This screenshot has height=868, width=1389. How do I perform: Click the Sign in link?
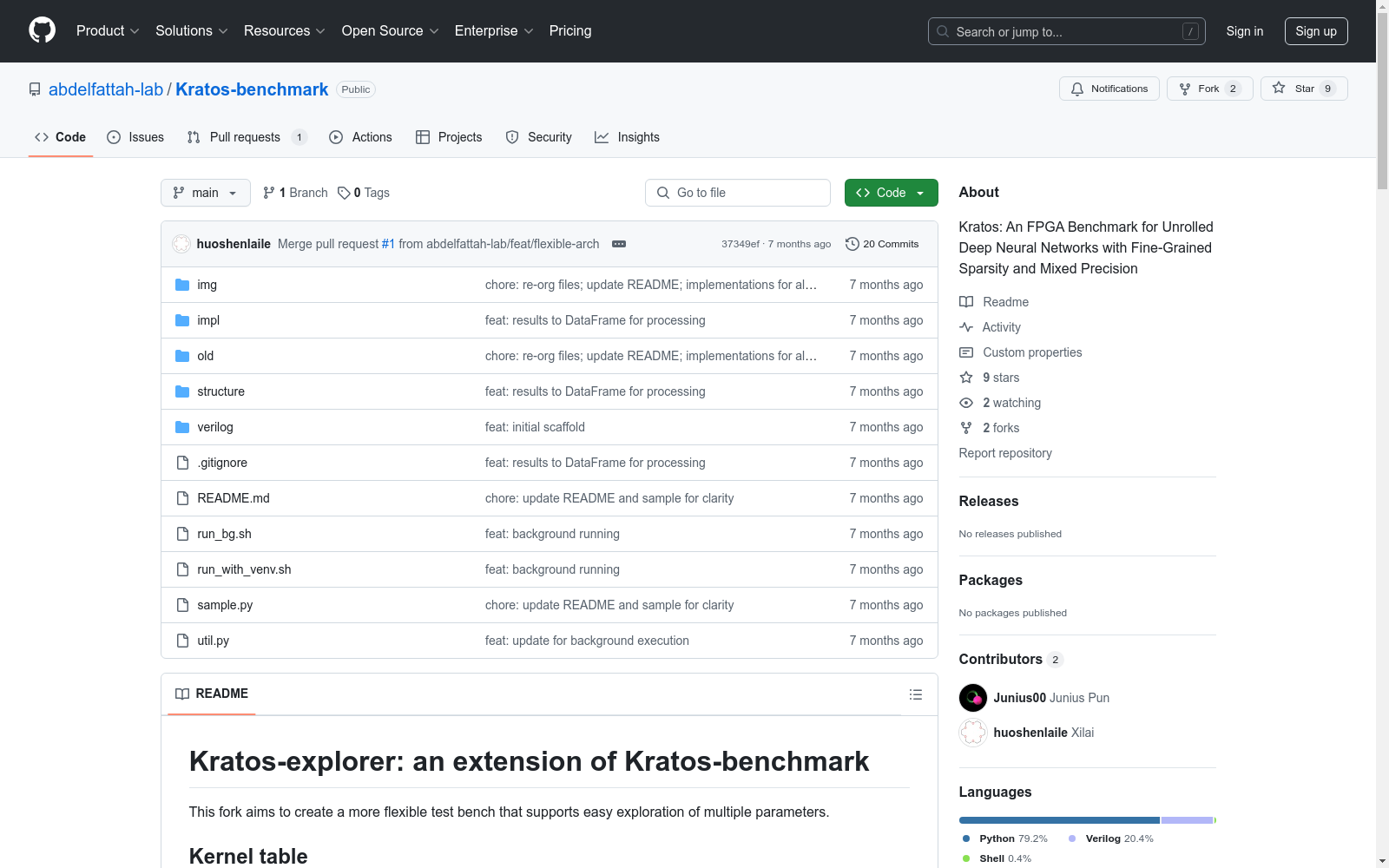pos(1245,31)
